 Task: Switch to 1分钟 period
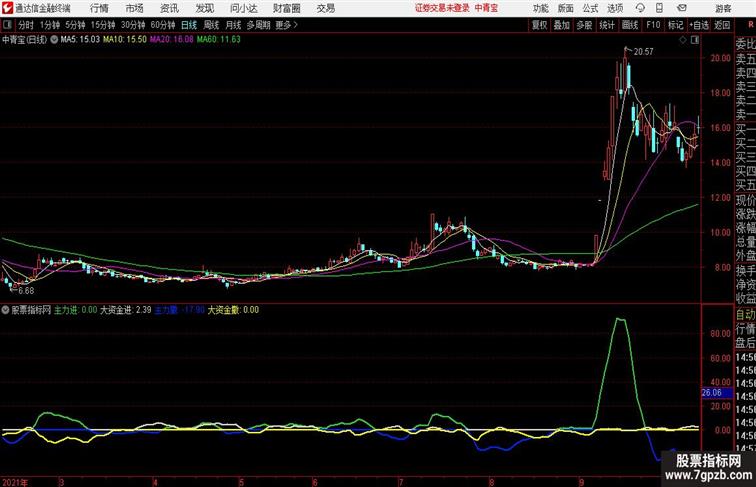[50, 25]
